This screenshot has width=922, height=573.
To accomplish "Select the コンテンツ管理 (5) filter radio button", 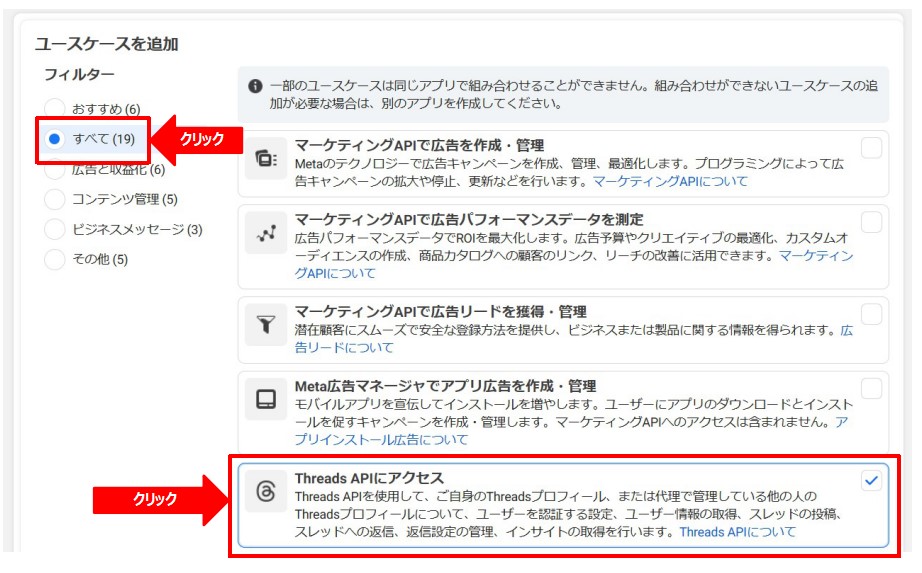I will click(x=55, y=199).
